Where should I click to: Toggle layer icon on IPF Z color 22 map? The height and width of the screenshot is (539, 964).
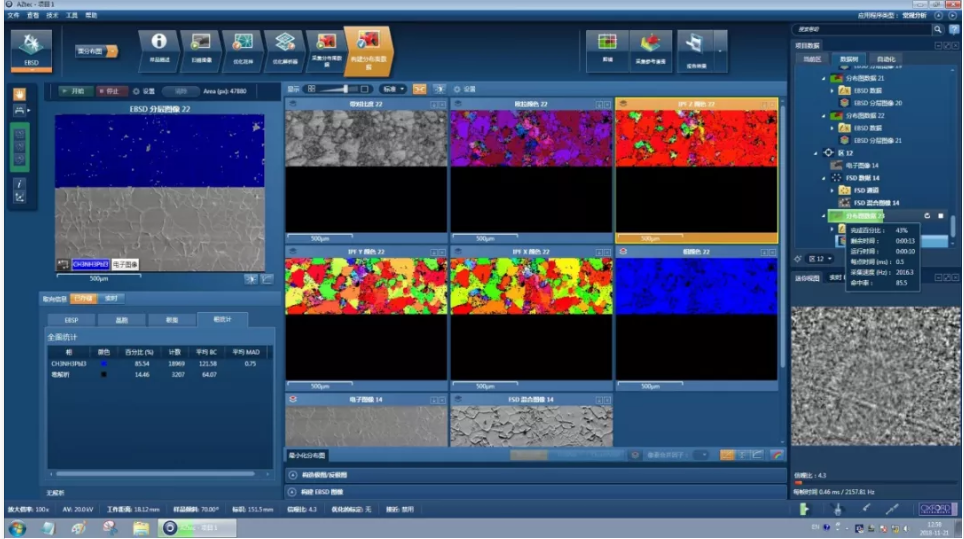coord(623,104)
